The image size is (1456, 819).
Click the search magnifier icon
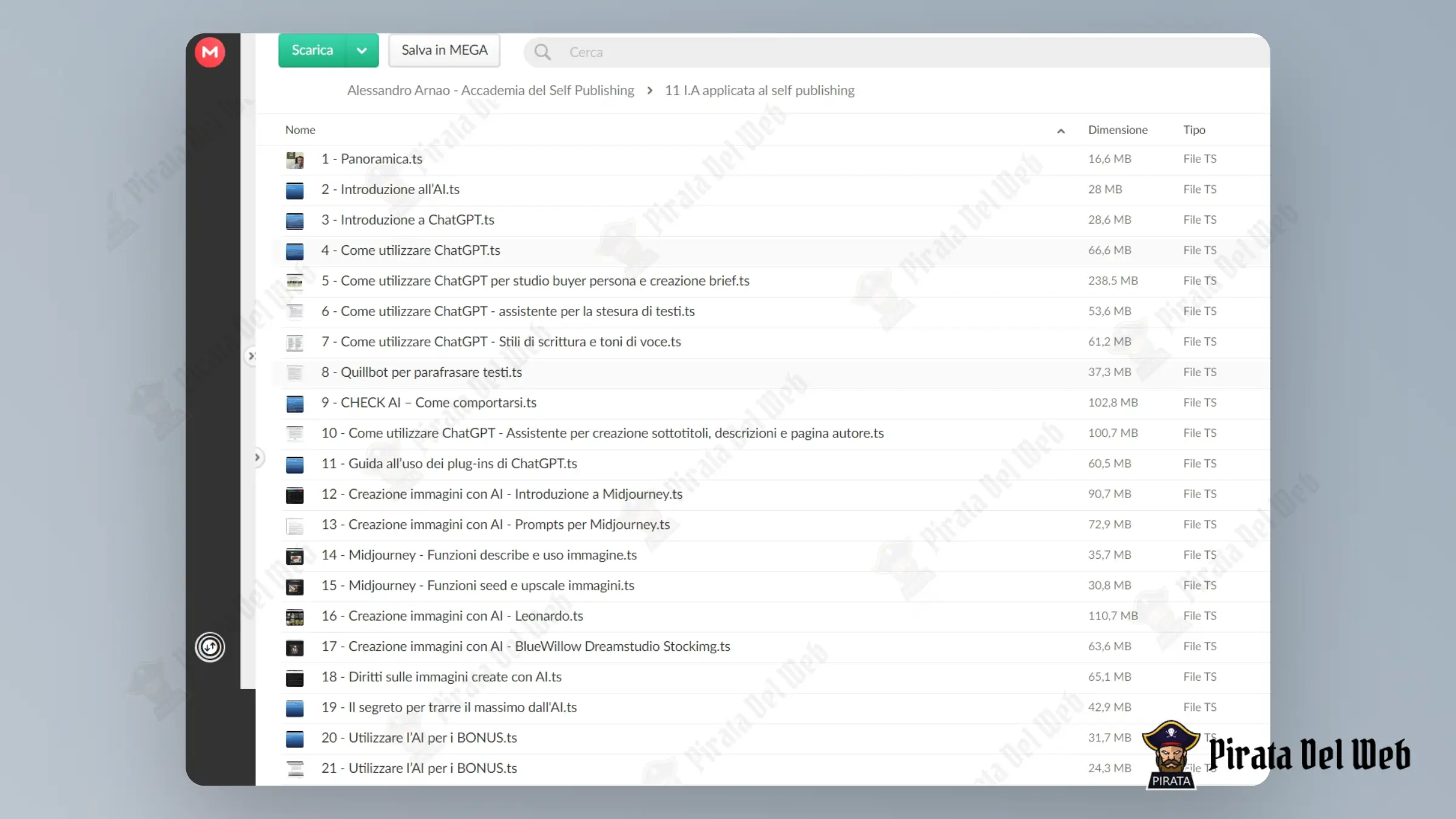pyautogui.click(x=542, y=52)
